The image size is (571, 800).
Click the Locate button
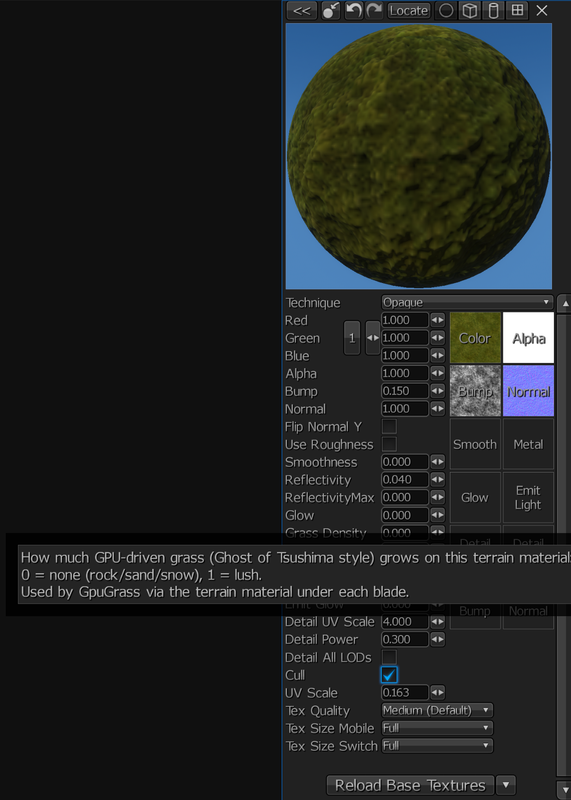click(x=409, y=11)
